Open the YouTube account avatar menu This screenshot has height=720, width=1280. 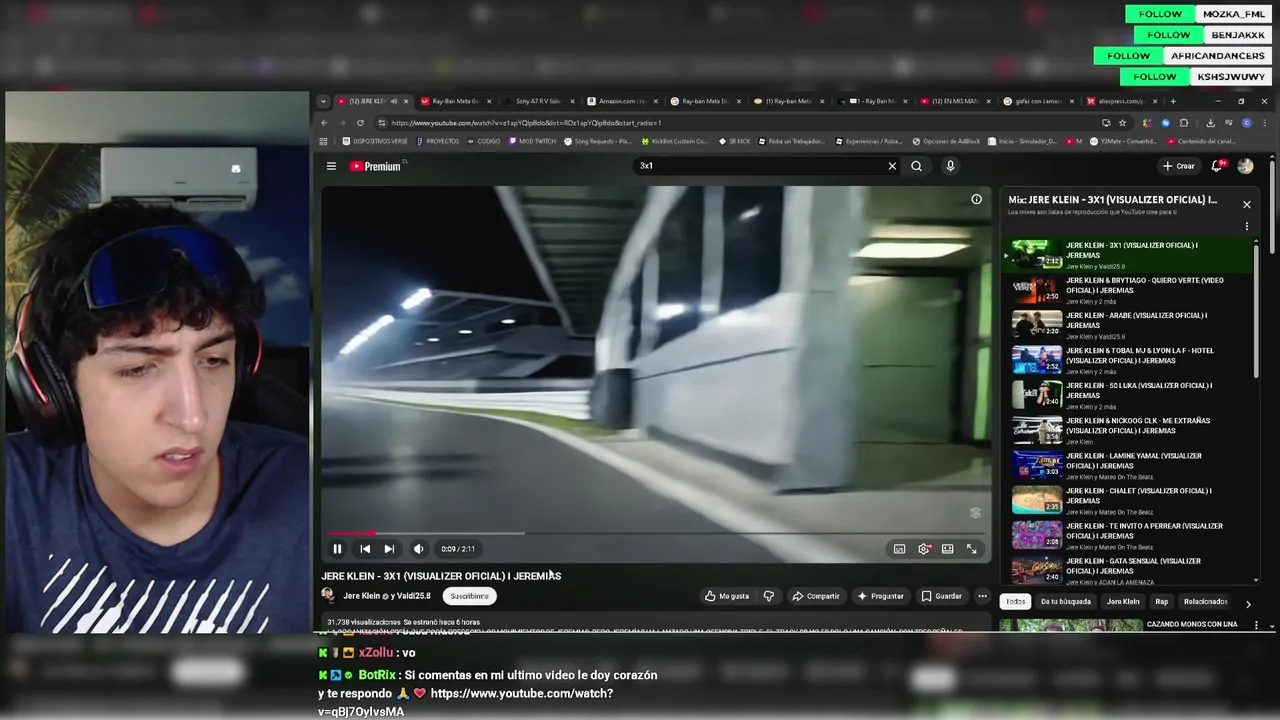tap(1245, 166)
